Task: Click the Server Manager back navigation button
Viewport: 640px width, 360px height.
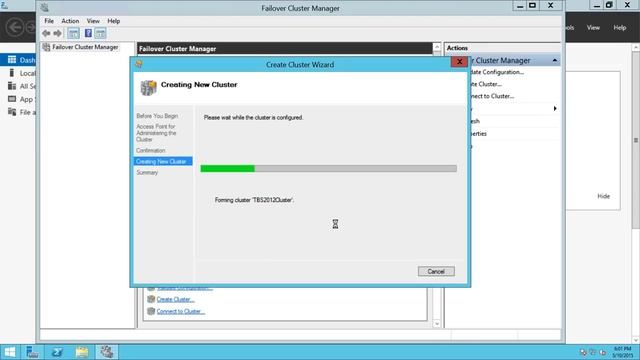Action: coord(15,27)
